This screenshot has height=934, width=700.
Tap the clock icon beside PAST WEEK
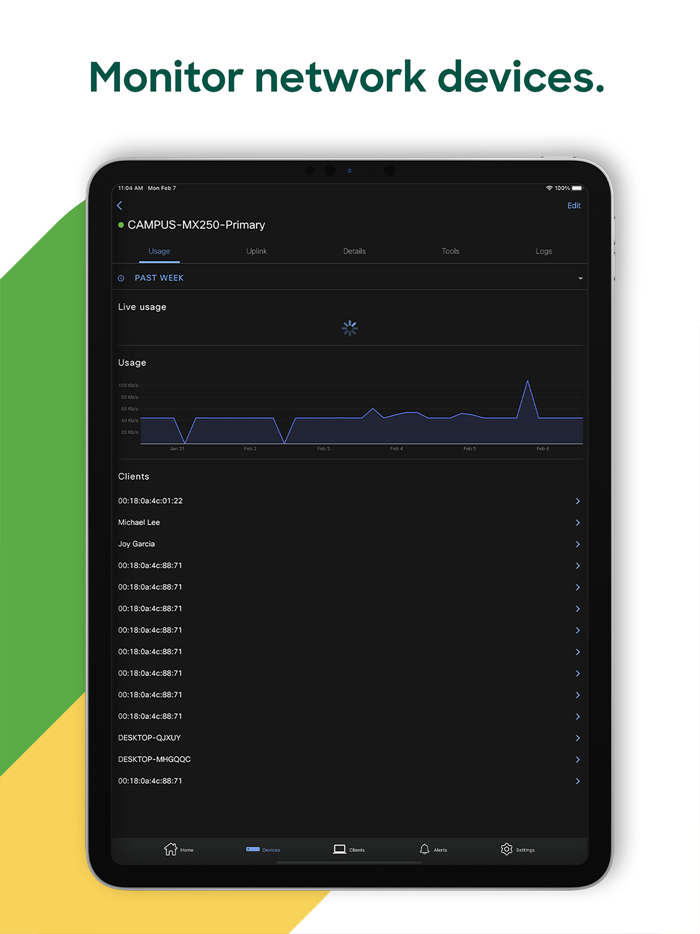pos(122,278)
